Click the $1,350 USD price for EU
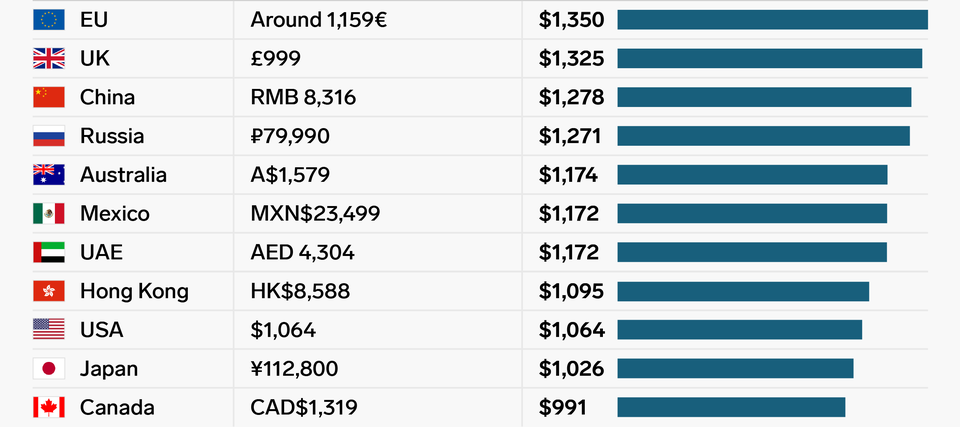Viewport: 960px width, 427px height. click(x=570, y=20)
